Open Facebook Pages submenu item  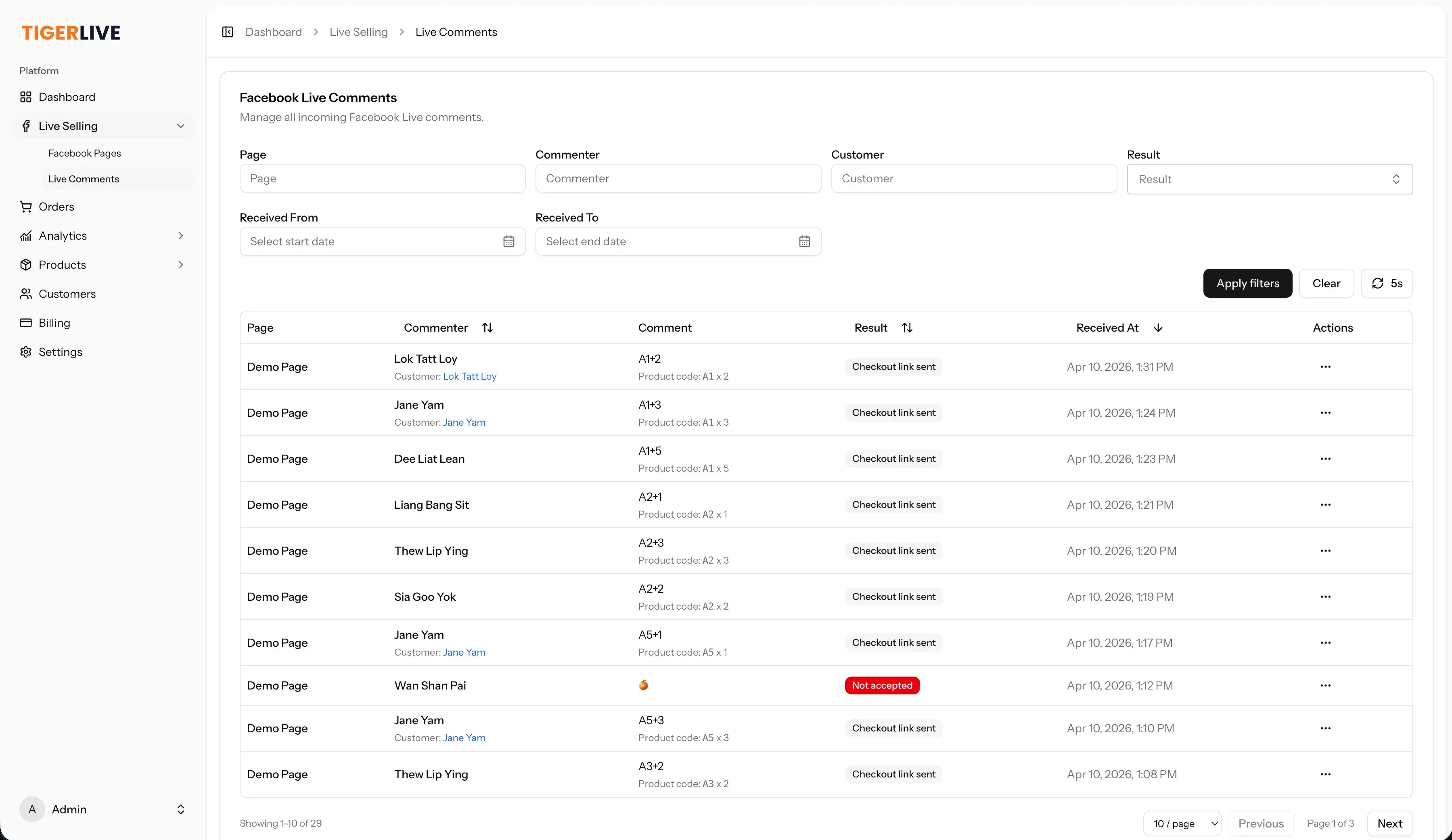click(x=84, y=153)
